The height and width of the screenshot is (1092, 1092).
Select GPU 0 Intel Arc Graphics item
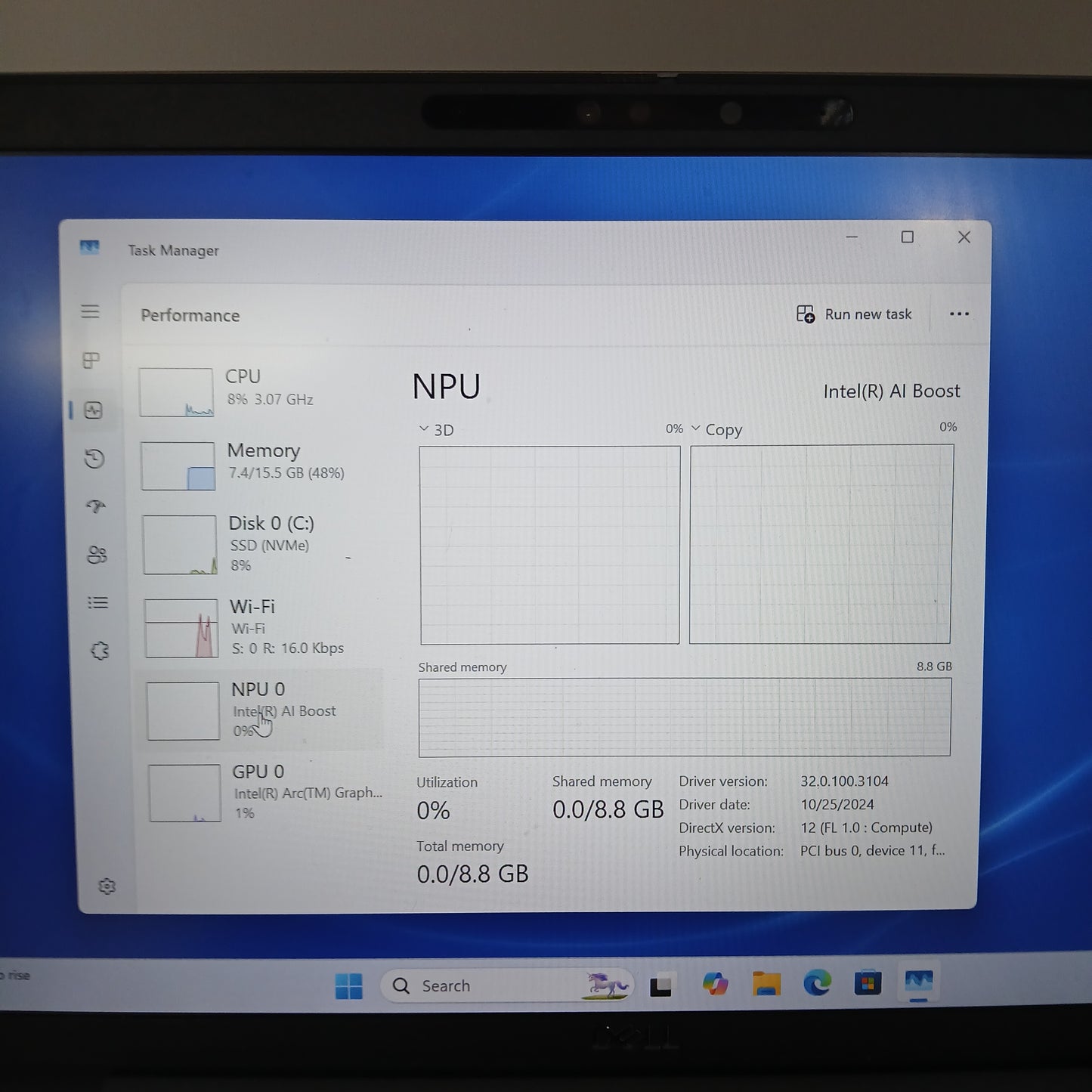click(x=264, y=792)
